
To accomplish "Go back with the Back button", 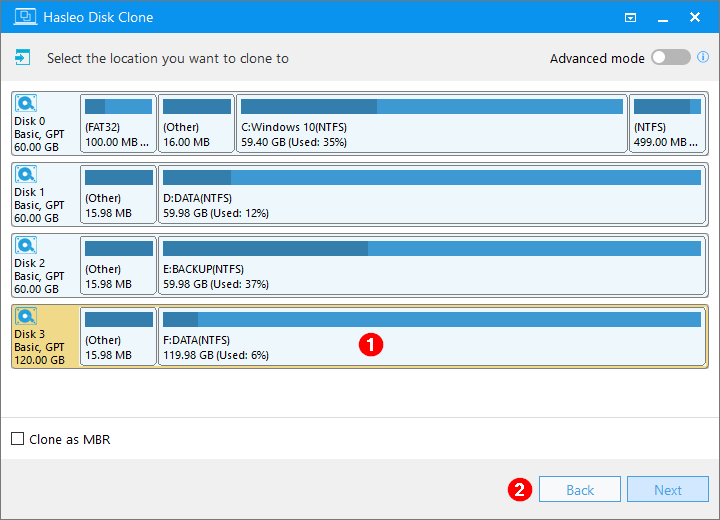I will tap(579, 489).
